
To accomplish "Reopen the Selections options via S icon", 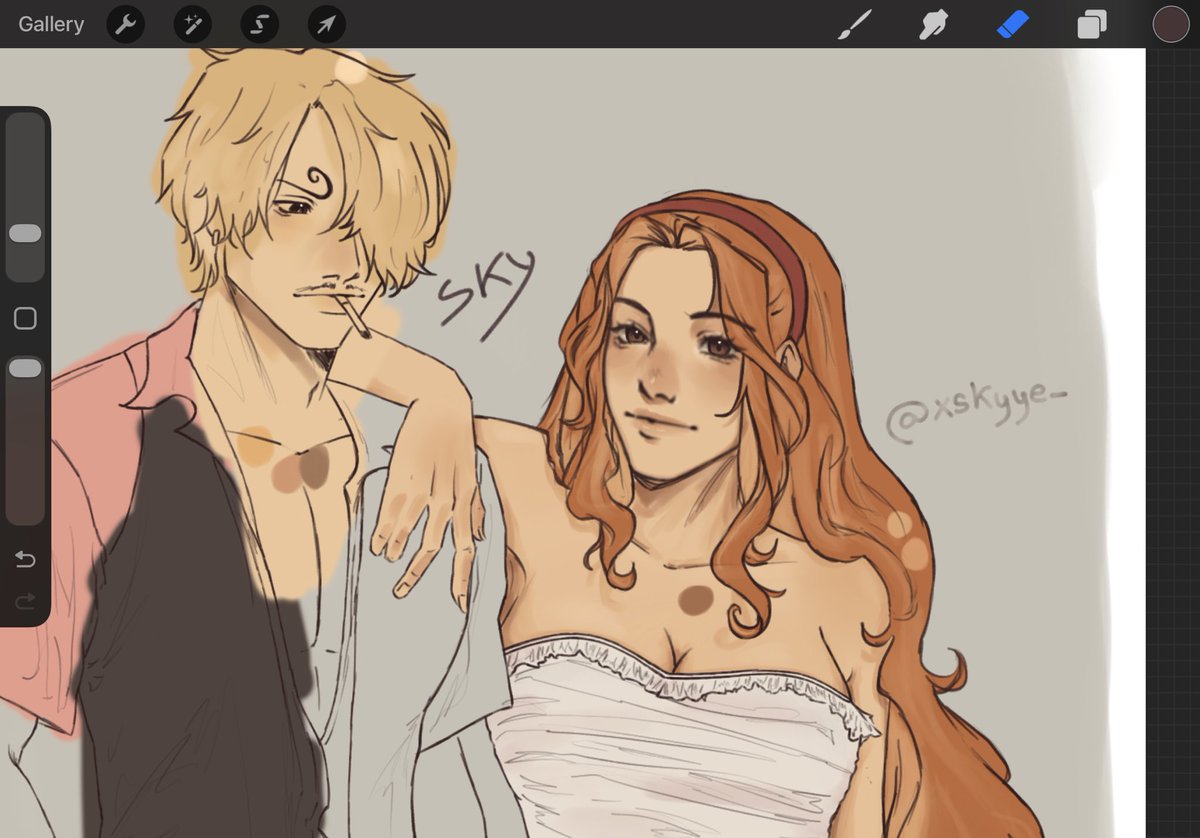I will (x=259, y=24).
